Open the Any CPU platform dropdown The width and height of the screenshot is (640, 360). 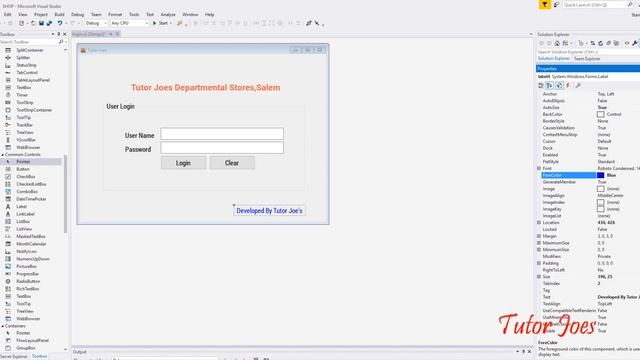click(129, 23)
